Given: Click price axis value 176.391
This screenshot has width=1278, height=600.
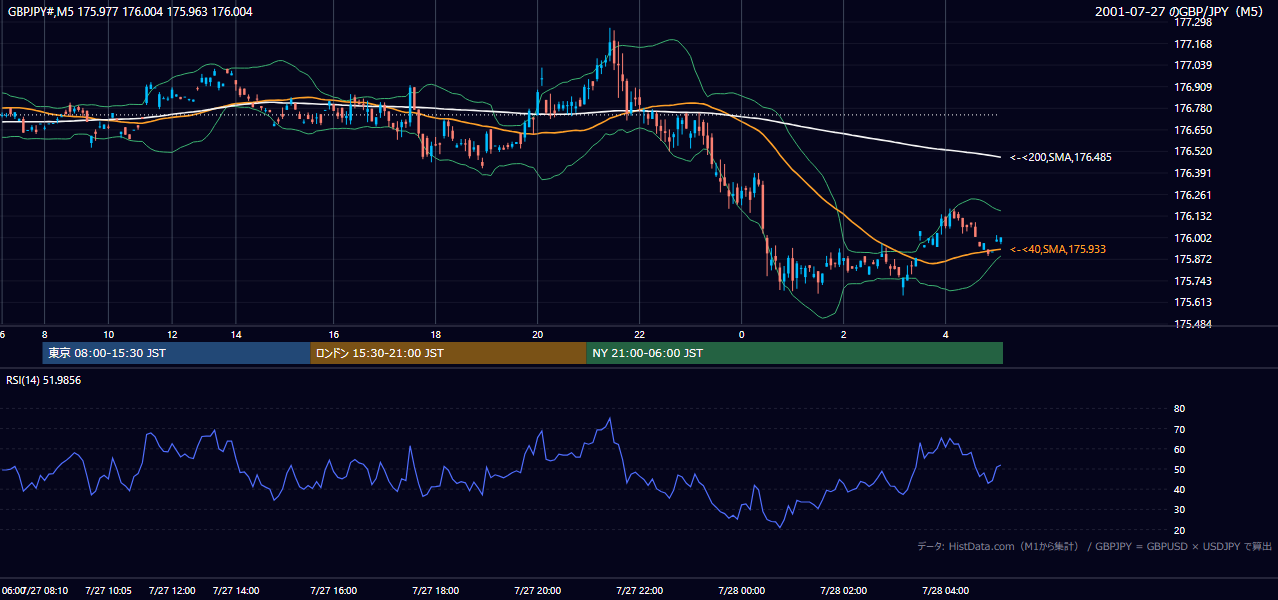Looking at the screenshot, I should click(1193, 173).
